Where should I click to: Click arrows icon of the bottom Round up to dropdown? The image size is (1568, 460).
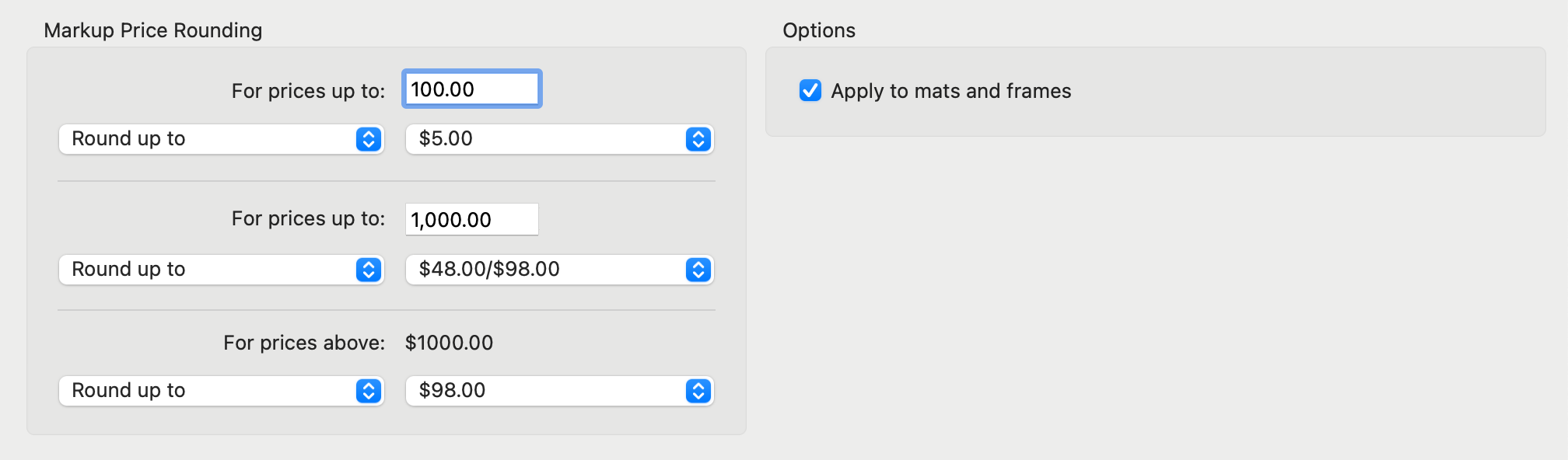pos(369,391)
